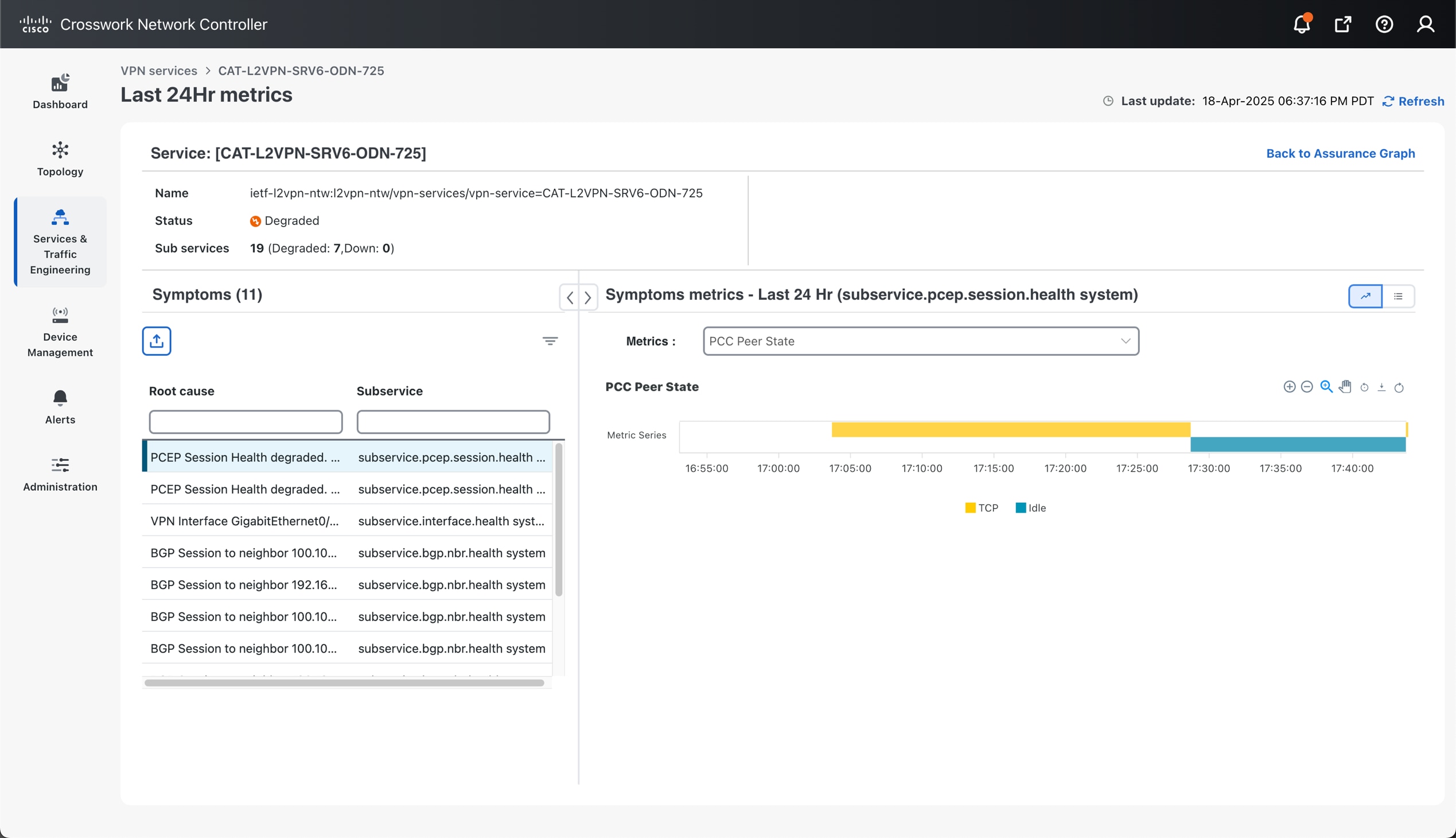The width and height of the screenshot is (1456, 838).
Task: Select second PCEP Session Health degraded row
Action: tap(348, 488)
